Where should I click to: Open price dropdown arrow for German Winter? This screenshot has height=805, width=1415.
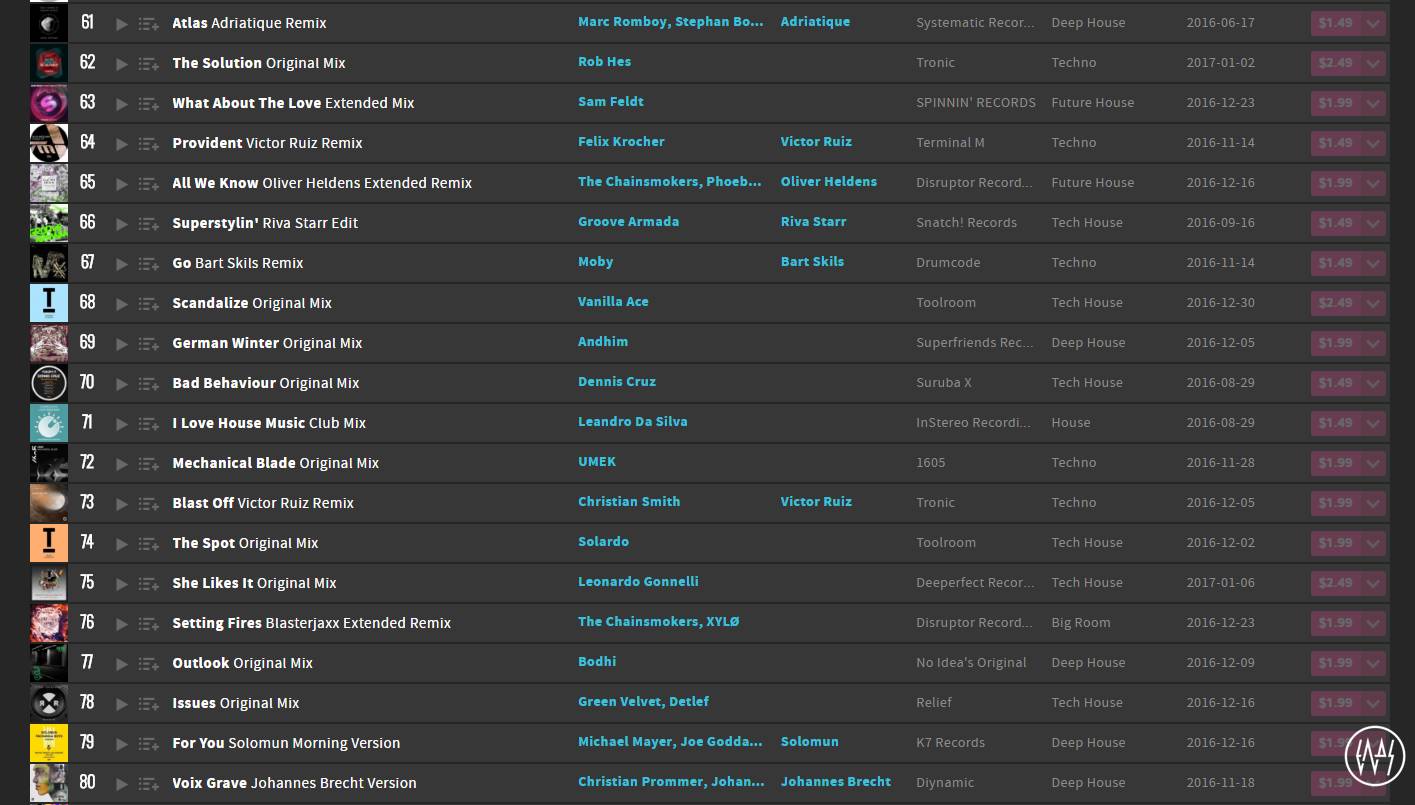(1374, 343)
